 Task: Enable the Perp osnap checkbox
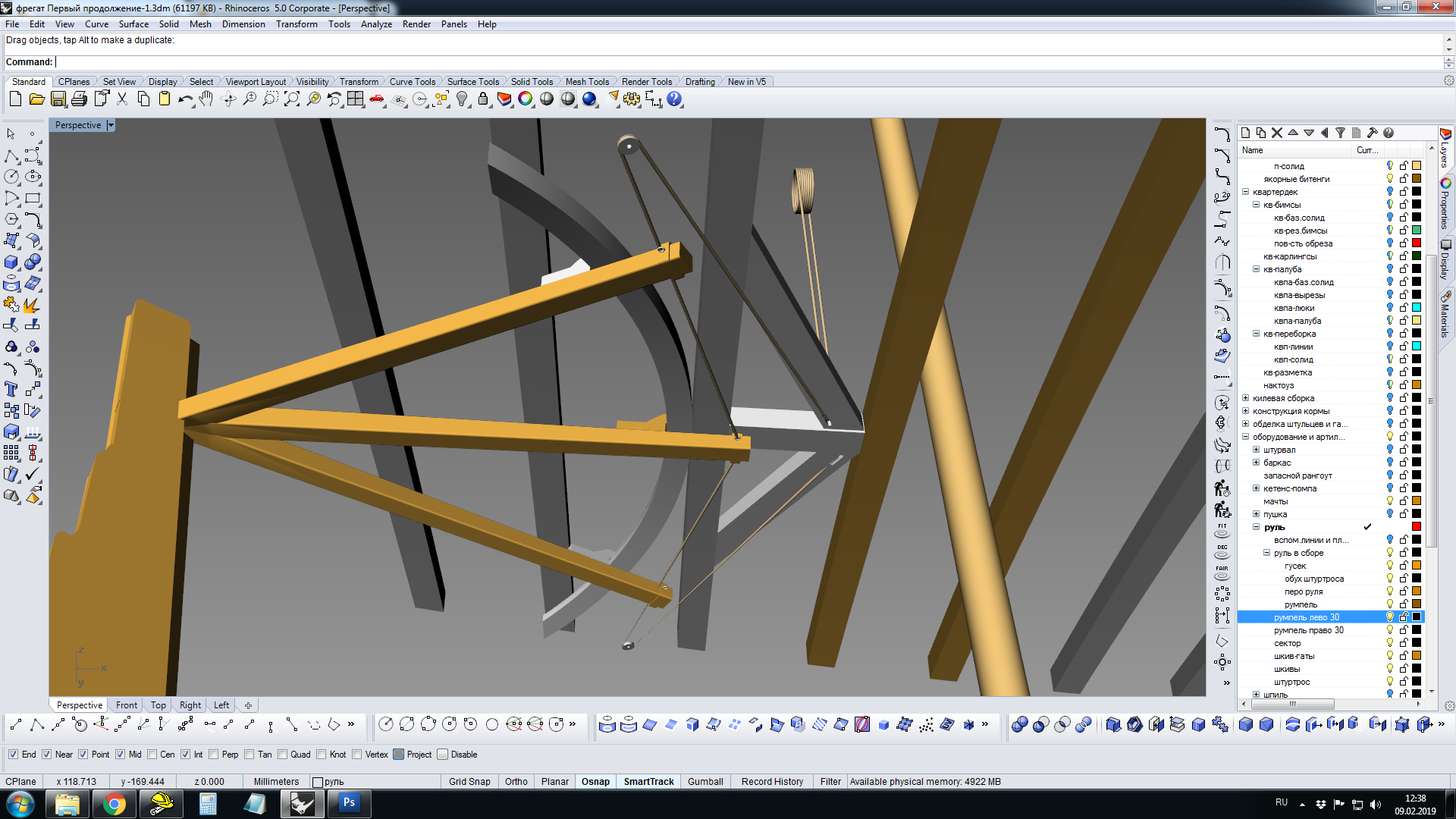[213, 755]
